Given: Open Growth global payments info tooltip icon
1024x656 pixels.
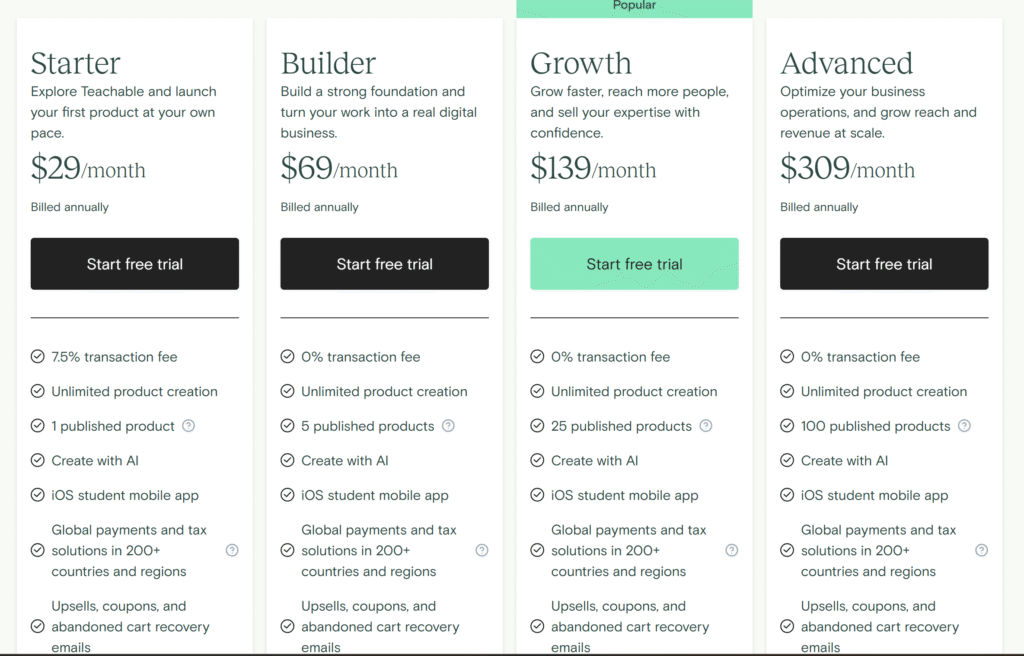Looking at the screenshot, I should coord(731,550).
